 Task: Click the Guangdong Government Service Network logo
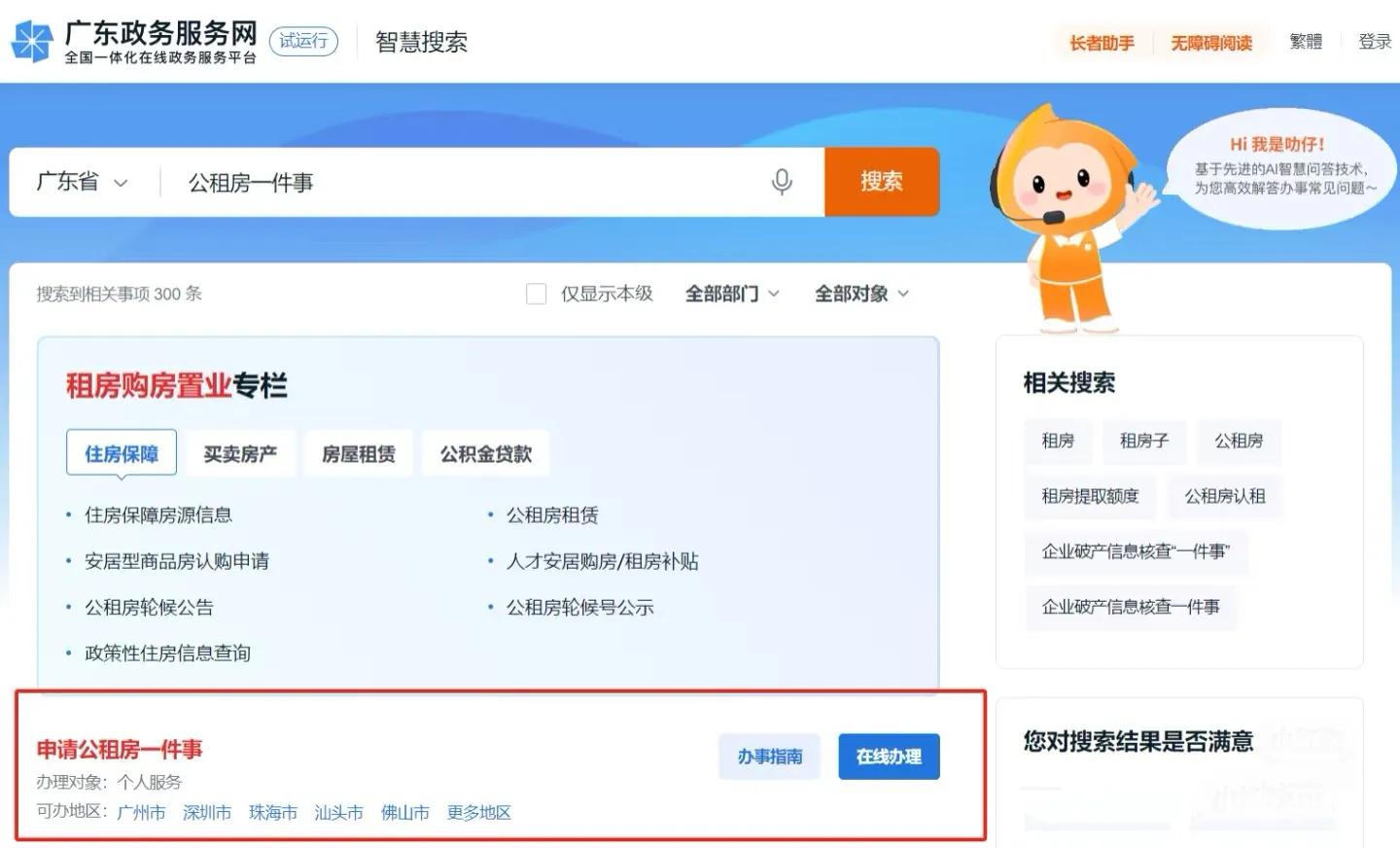pos(136,42)
